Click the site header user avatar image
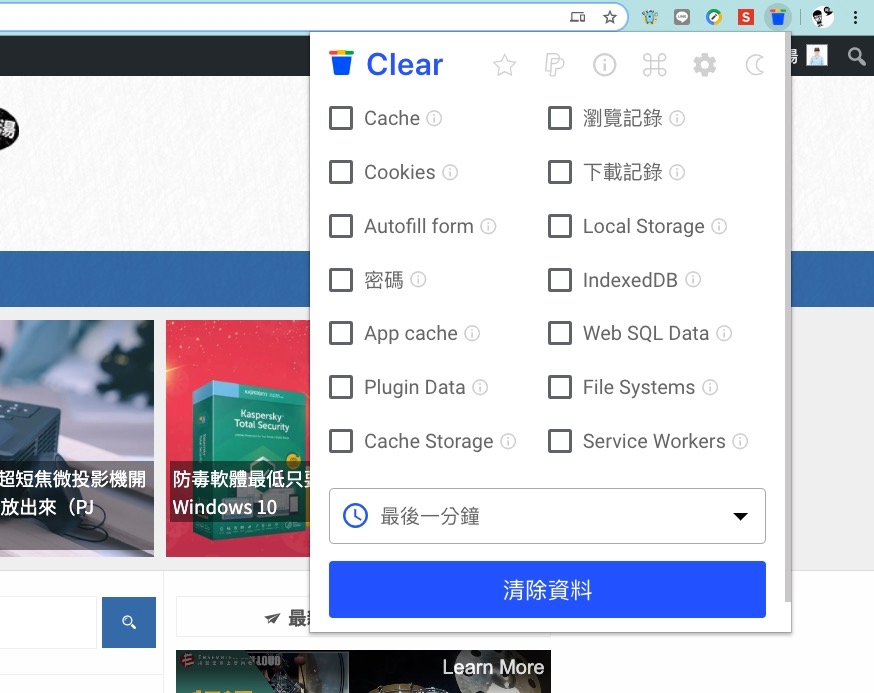The image size is (874, 693). point(817,56)
